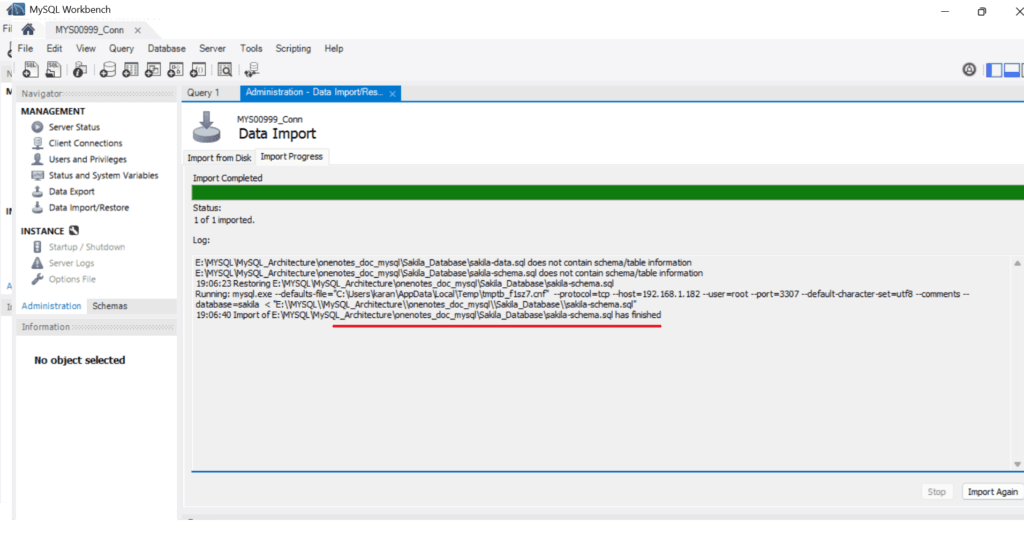The image size is (1024, 536).
Task: Reconnect to DBMS toolbar icon
Action: click(x=251, y=70)
